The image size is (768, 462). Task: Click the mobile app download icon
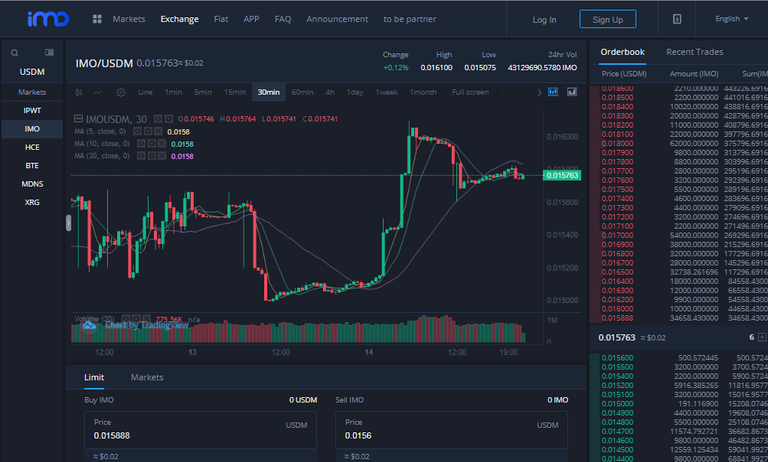pyautogui.click(x=677, y=19)
